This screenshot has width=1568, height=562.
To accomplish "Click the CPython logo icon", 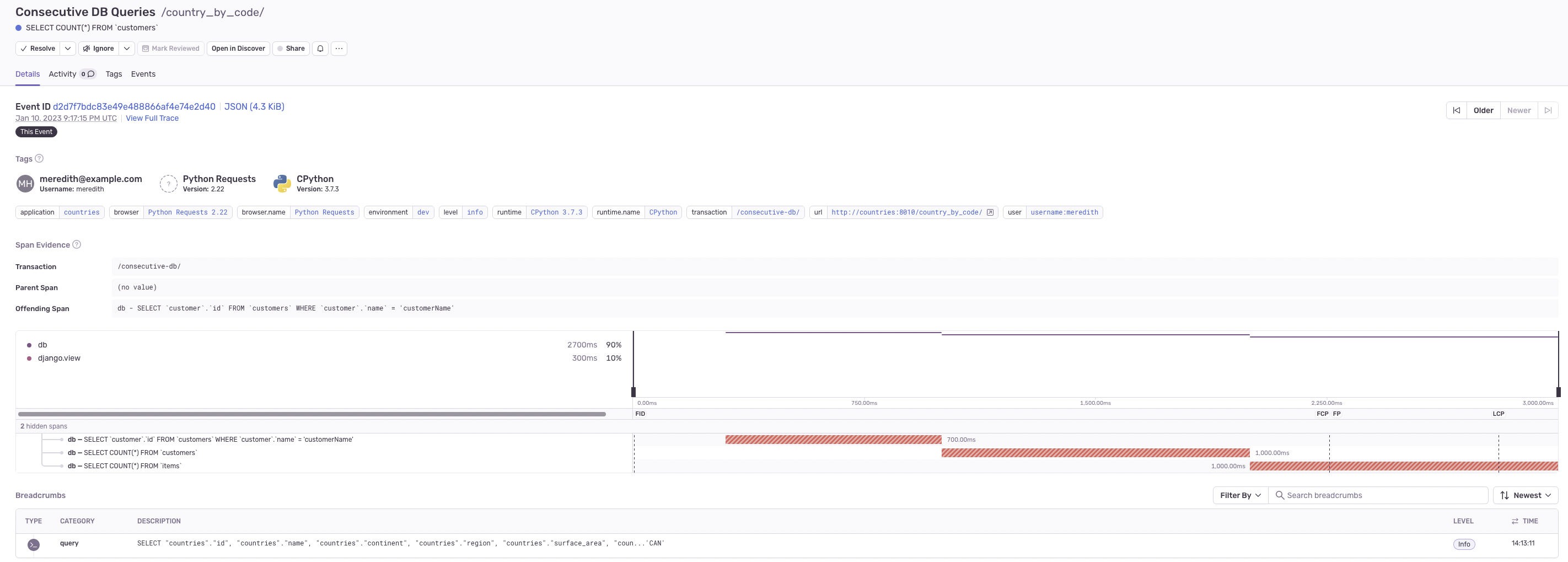I will [282, 183].
